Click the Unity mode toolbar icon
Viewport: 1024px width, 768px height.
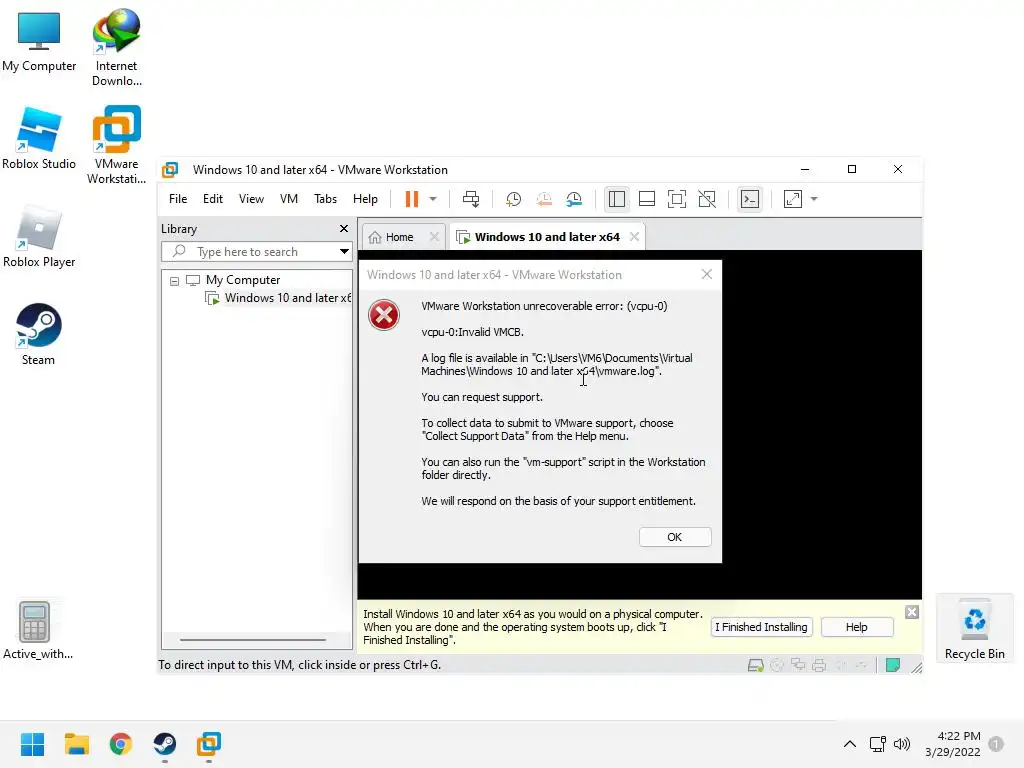[x=707, y=199]
